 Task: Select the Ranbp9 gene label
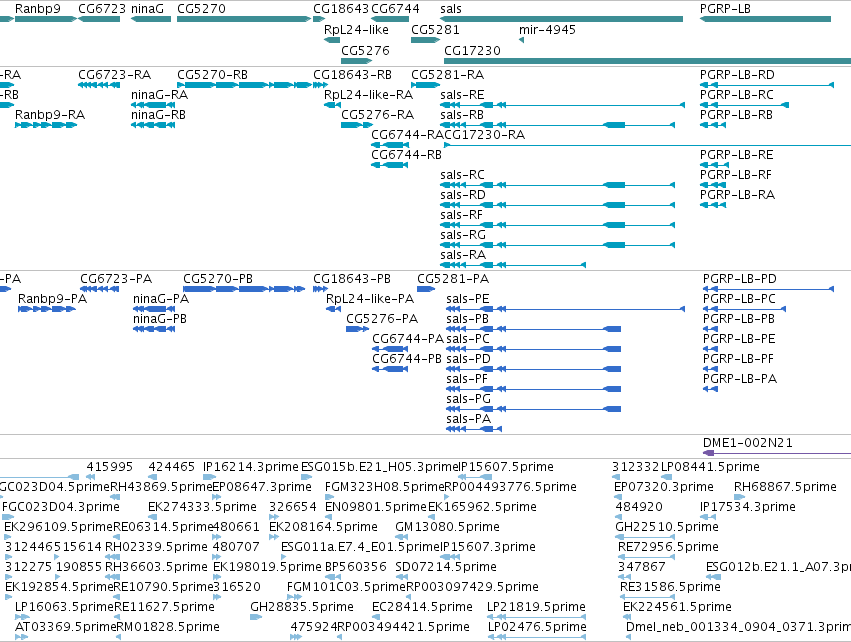click(x=37, y=9)
